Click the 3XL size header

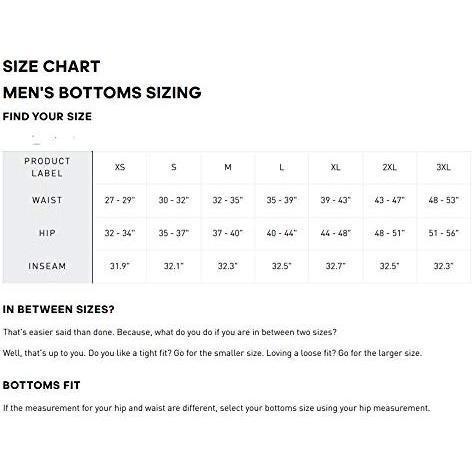pyautogui.click(x=443, y=167)
